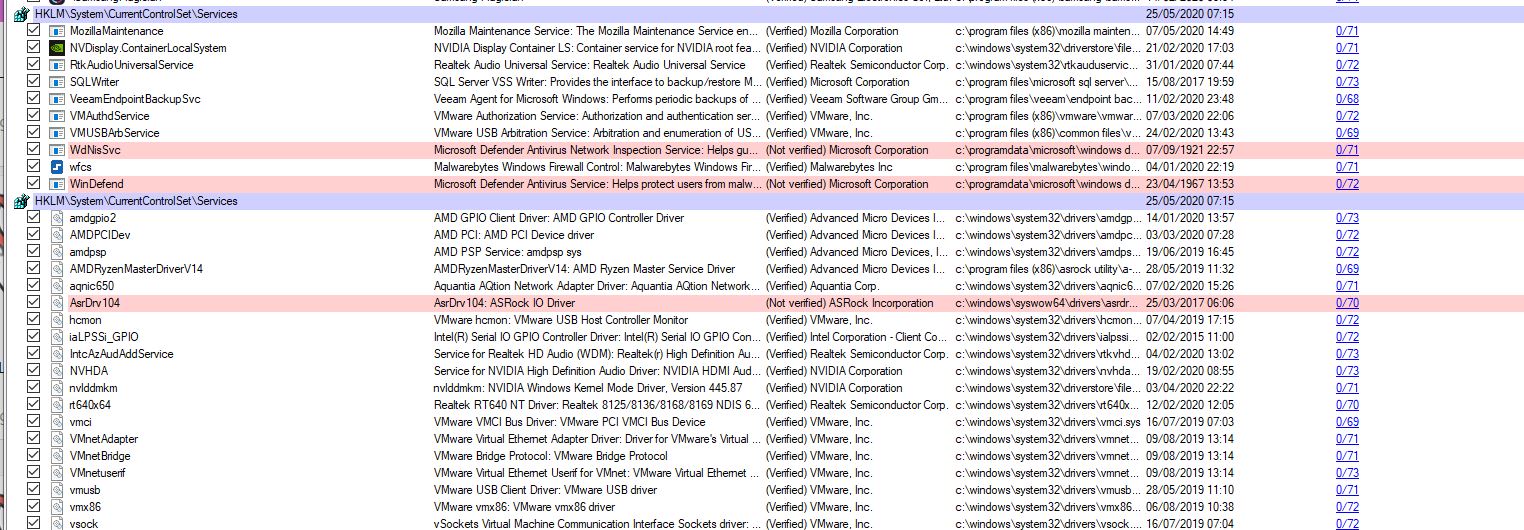
Task: Click the file icon beside NVHDA
Action: [58, 371]
